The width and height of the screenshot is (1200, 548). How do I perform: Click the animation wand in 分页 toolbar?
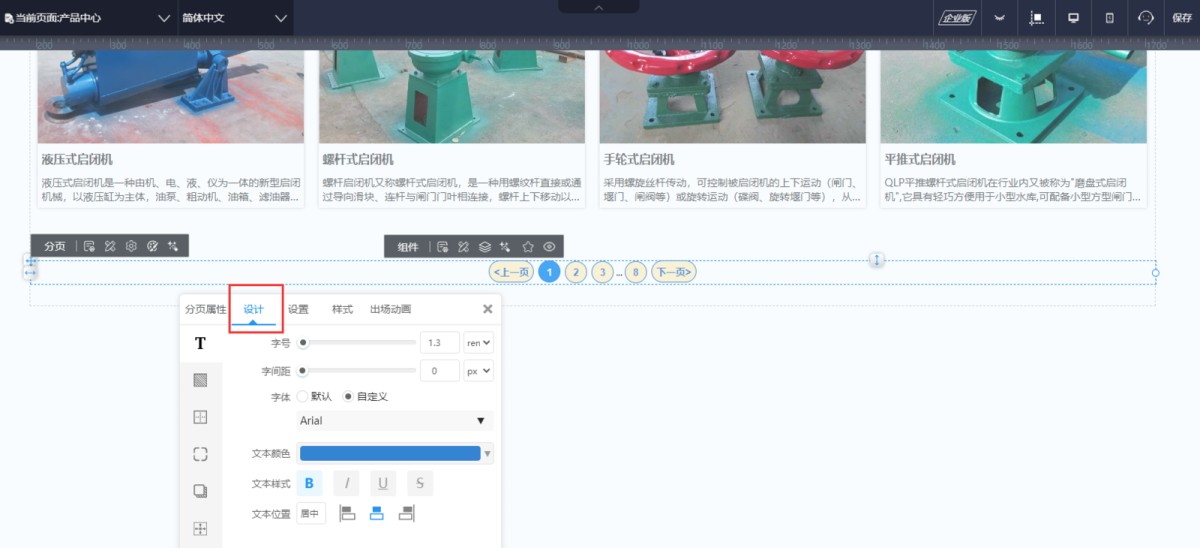tap(173, 246)
